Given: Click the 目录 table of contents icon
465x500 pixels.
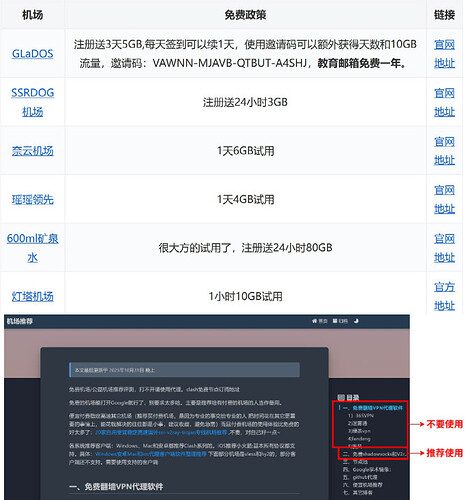Looking at the screenshot, I should pos(340,397).
